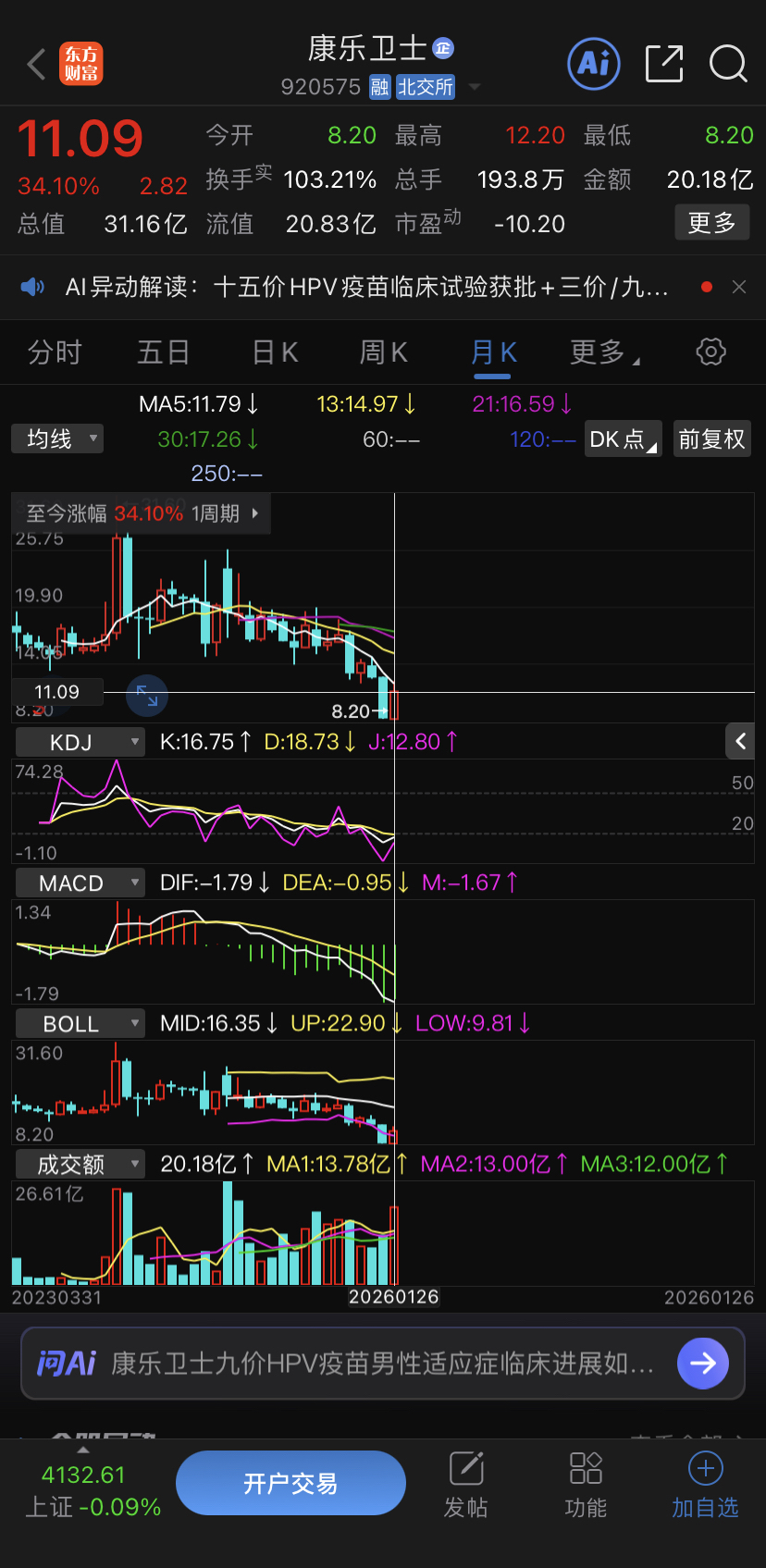Screen dimensions: 766x1568
Task: Tap the DIF:-1.79 MACD value
Action: (x=216, y=883)
